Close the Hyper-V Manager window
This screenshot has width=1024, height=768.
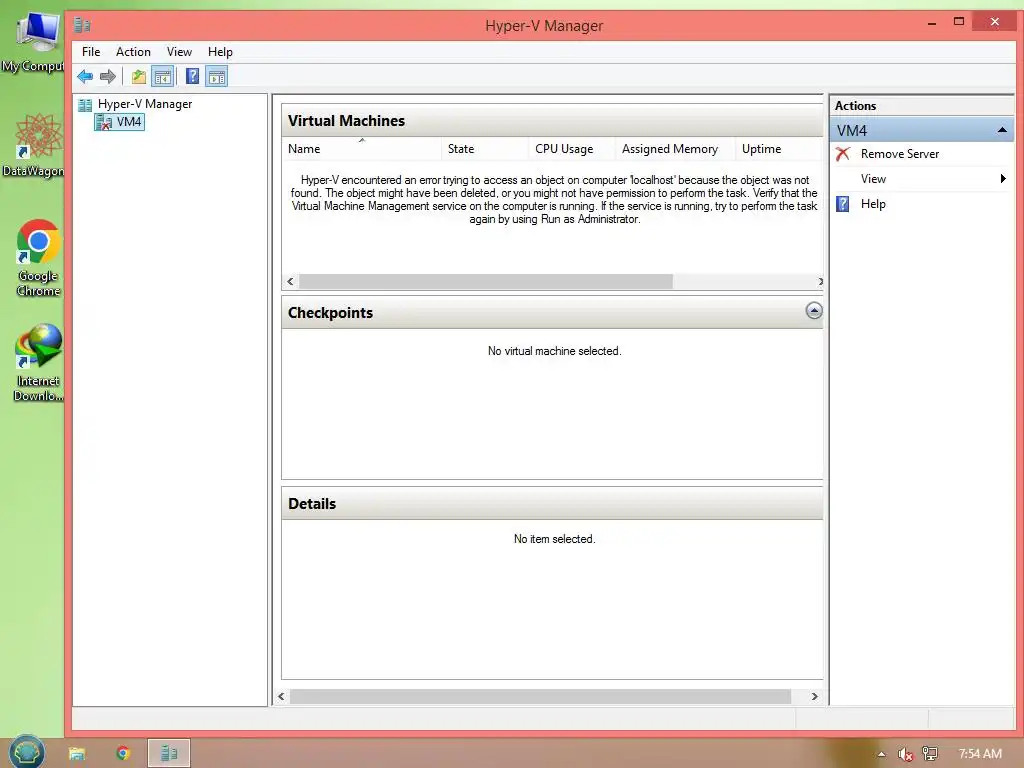[994, 22]
